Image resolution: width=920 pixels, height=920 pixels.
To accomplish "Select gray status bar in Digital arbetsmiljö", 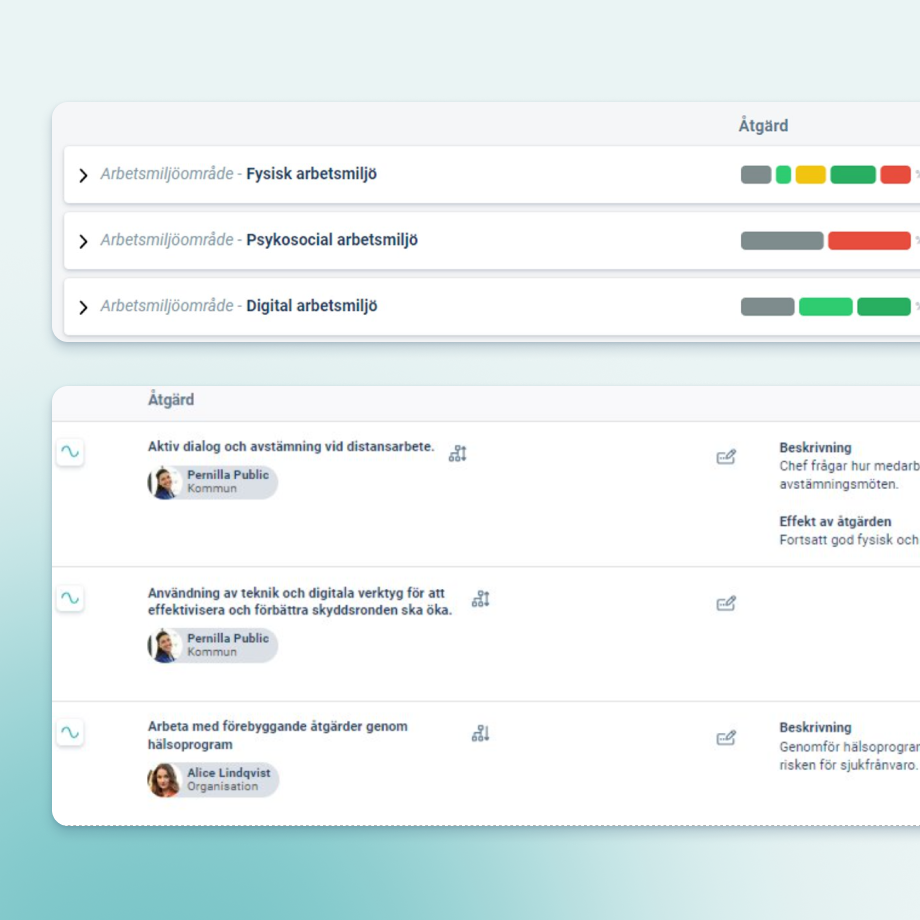I will coord(767,307).
